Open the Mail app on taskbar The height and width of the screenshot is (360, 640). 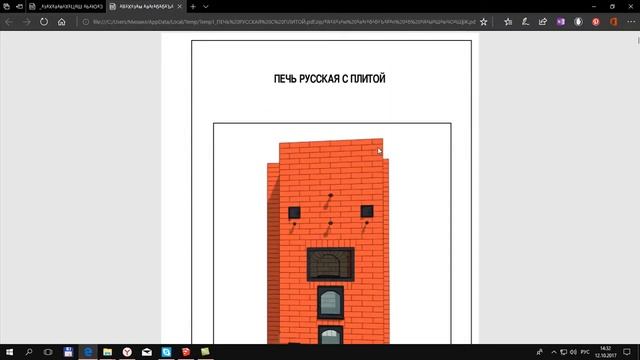tap(147, 352)
